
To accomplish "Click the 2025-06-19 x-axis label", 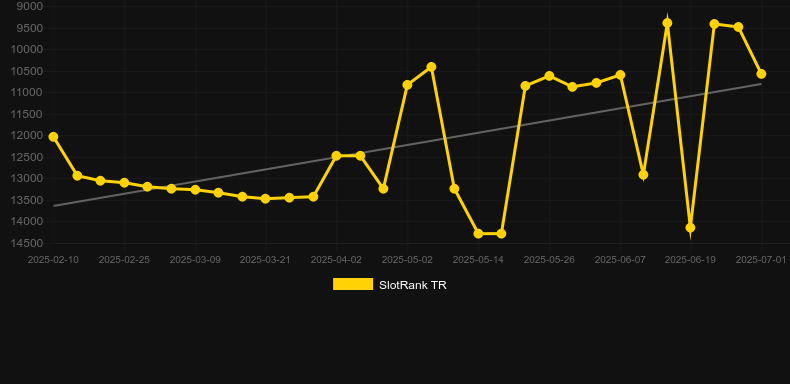I will [690, 260].
